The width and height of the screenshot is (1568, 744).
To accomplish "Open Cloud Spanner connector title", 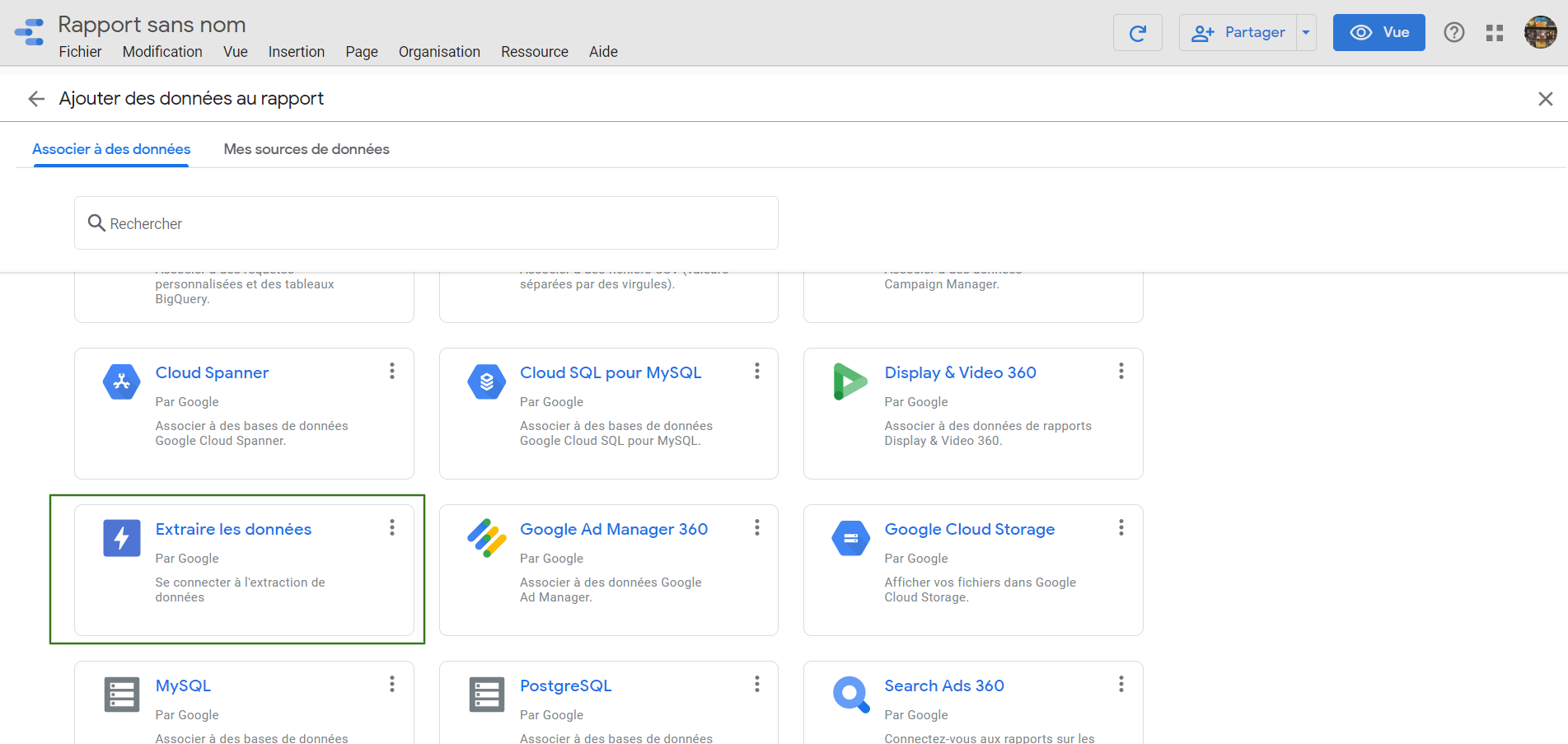I will pyautogui.click(x=212, y=372).
